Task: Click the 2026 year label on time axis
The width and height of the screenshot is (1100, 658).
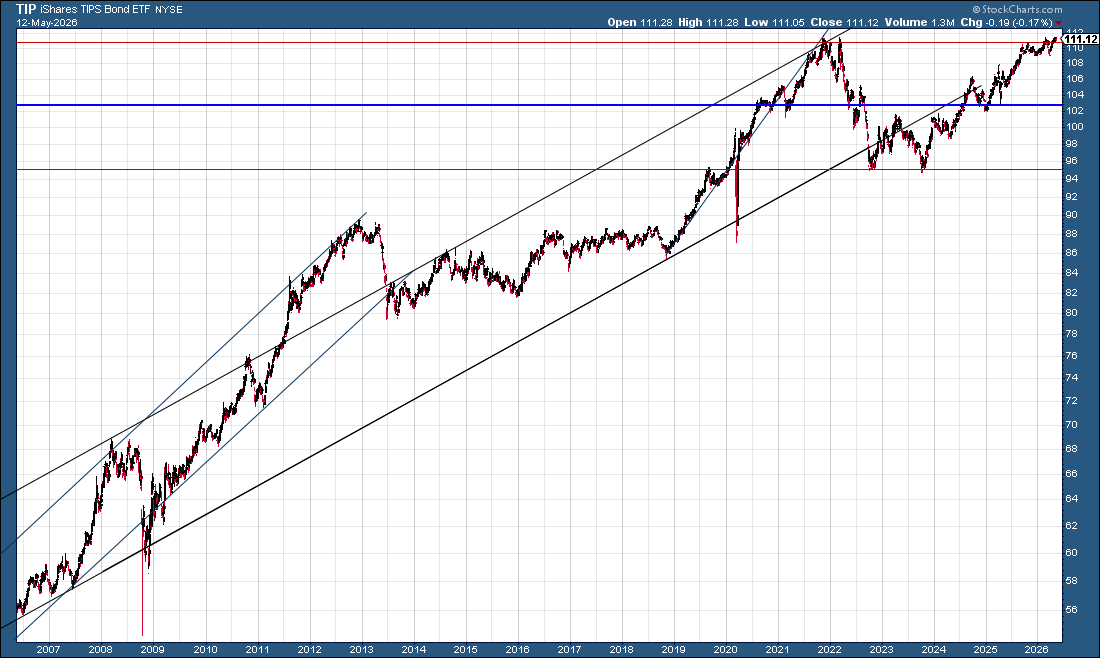Action: tap(1037, 650)
